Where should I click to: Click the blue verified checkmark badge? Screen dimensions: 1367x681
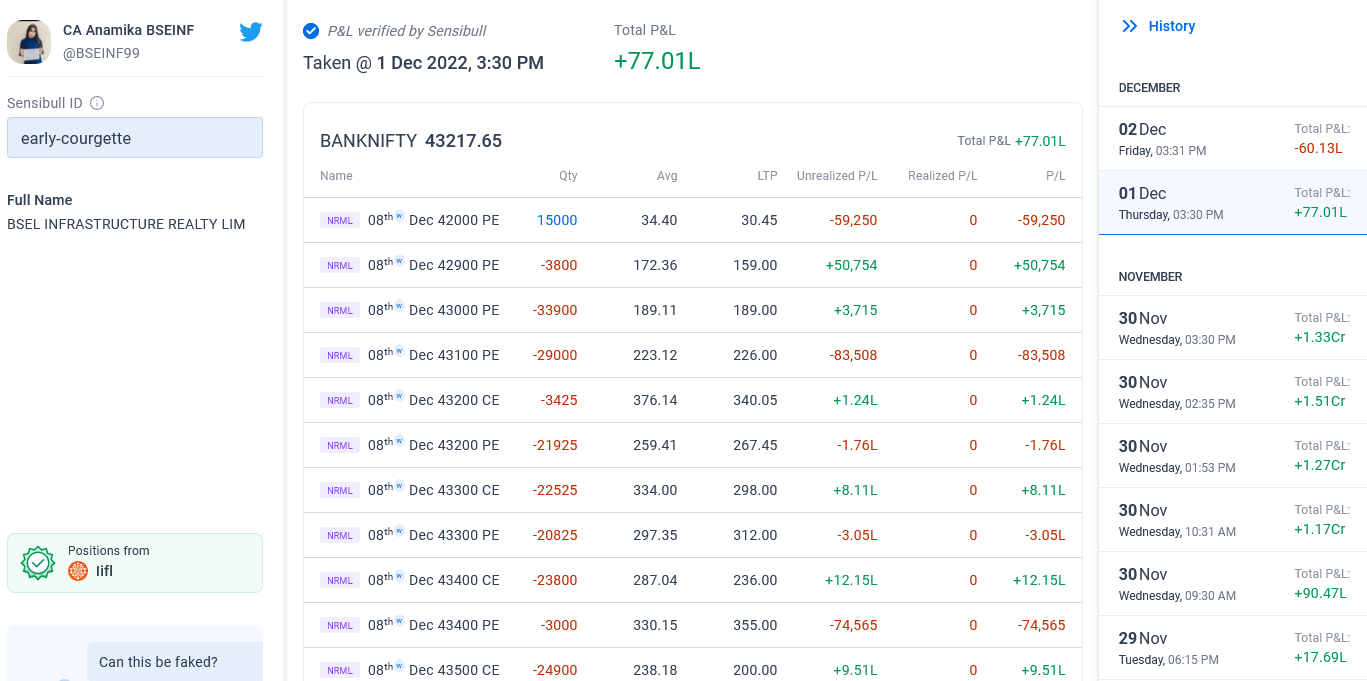[311, 31]
